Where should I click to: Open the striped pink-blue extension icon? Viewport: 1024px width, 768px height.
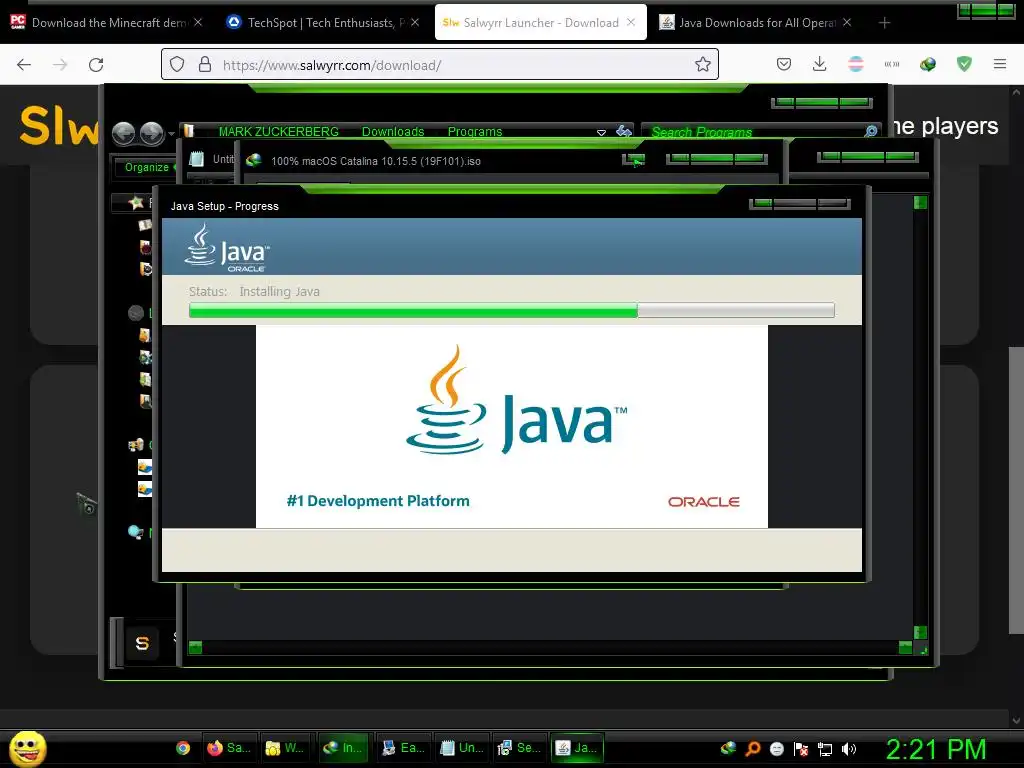pyautogui.click(x=856, y=64)
